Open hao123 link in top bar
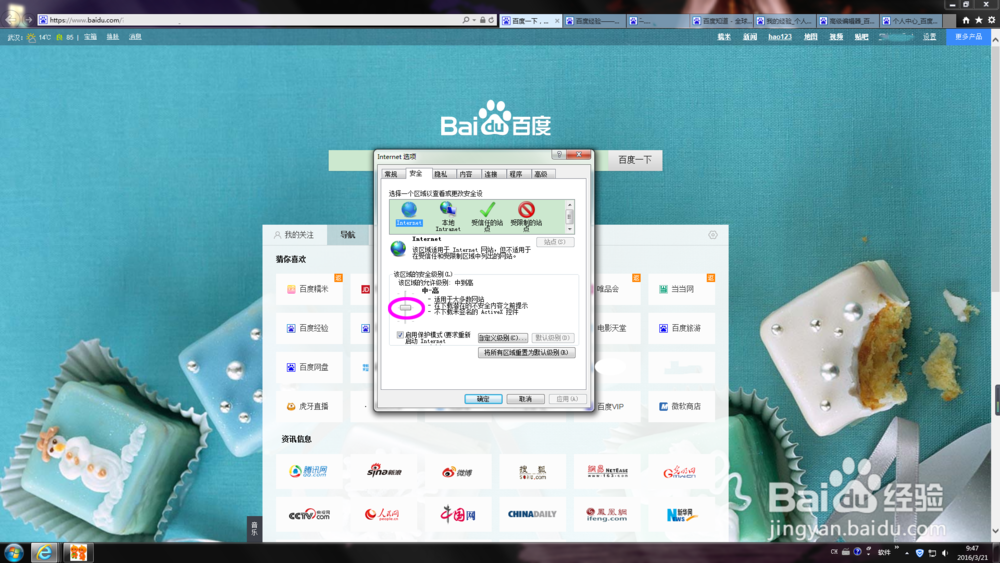 [779, 37]
